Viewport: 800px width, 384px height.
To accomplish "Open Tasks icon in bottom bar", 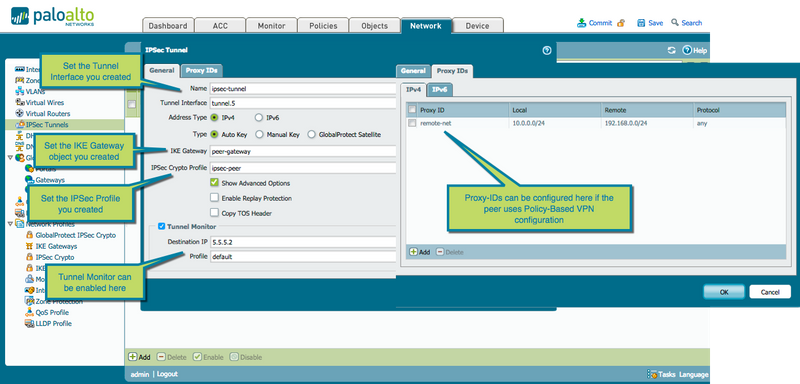I will pos(652,374).
